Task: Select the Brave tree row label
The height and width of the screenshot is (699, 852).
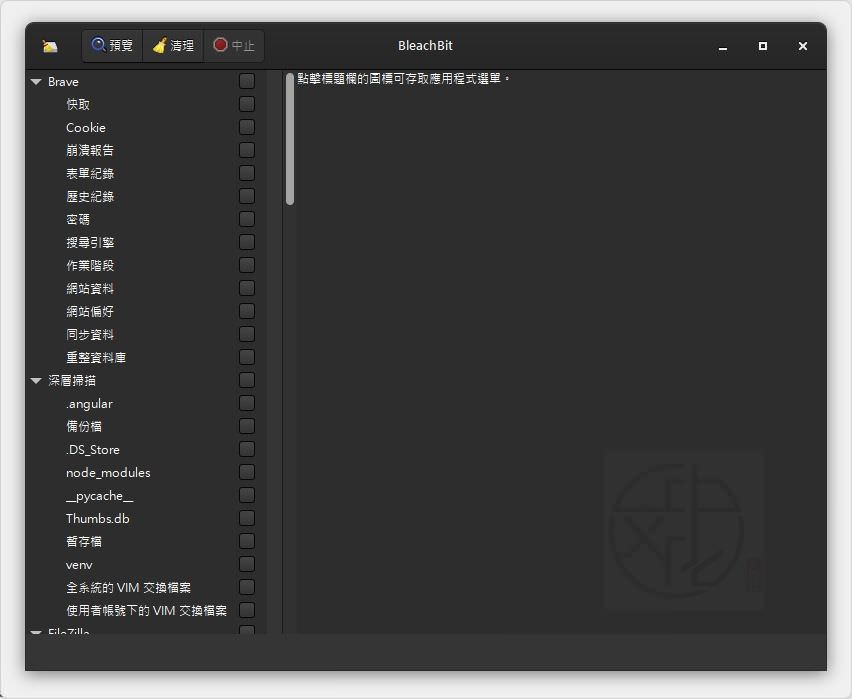Action: tap(63, 82)
